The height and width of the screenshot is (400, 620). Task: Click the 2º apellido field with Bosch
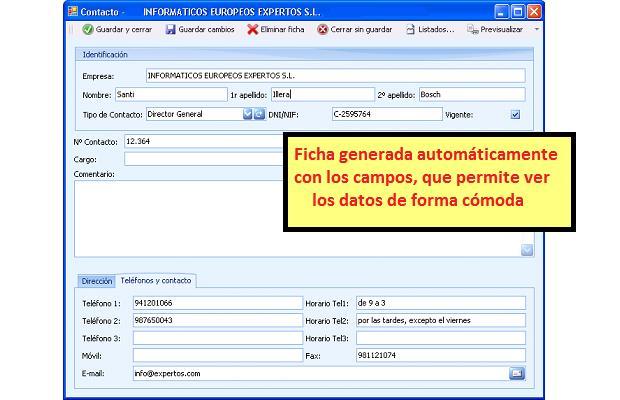click(472, 94)
